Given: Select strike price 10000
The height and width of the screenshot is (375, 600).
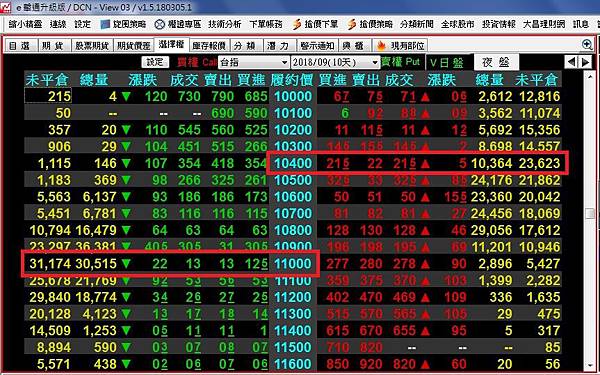Looking at the screenshot, I should pyautogui.click(x=293, y=96).
